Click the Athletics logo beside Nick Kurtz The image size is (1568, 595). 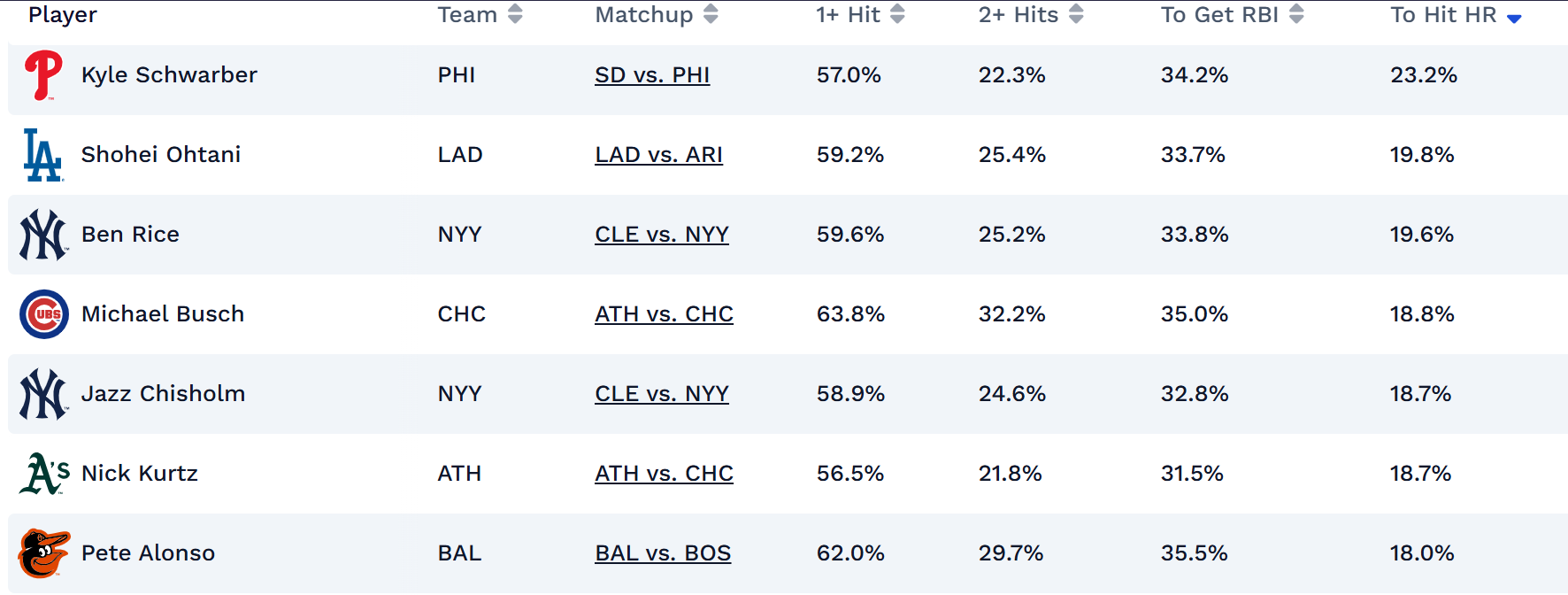(x=44, y=474)
